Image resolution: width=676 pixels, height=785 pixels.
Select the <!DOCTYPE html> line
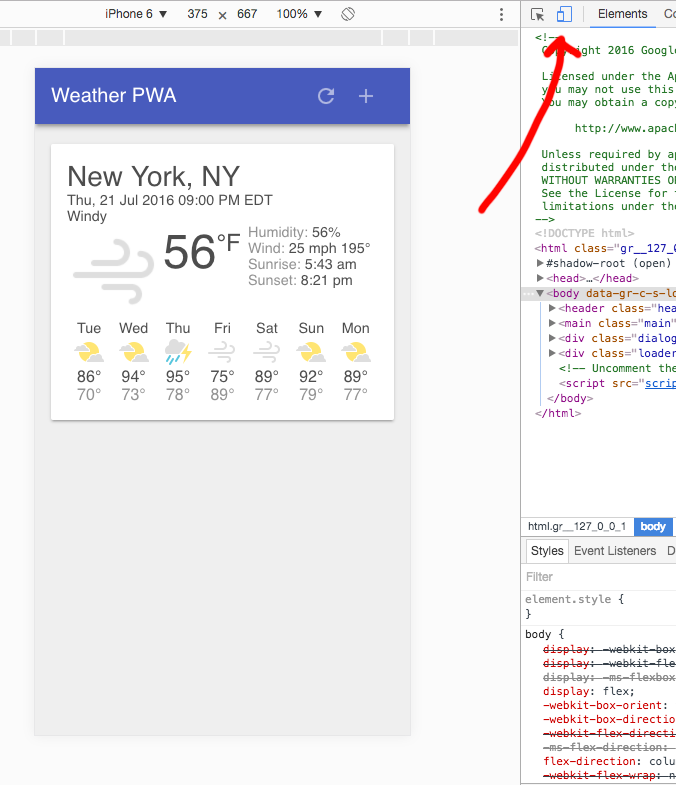(584, 233)
